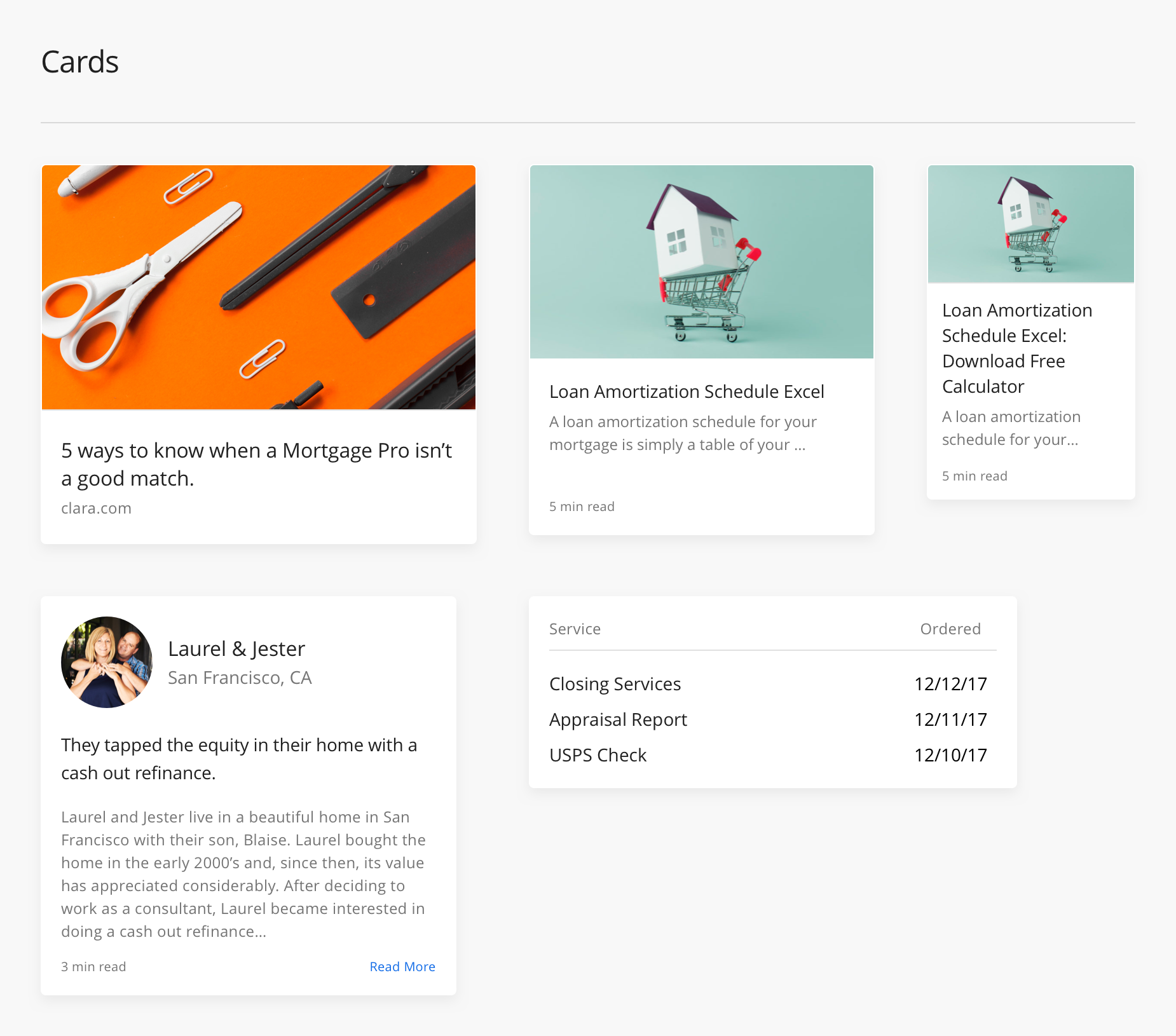The image size is (1176, 1036).
Task: Open 'Loan Amortization Schedule Excel: Download Free Calculator' title
Action: [1017, 348]
